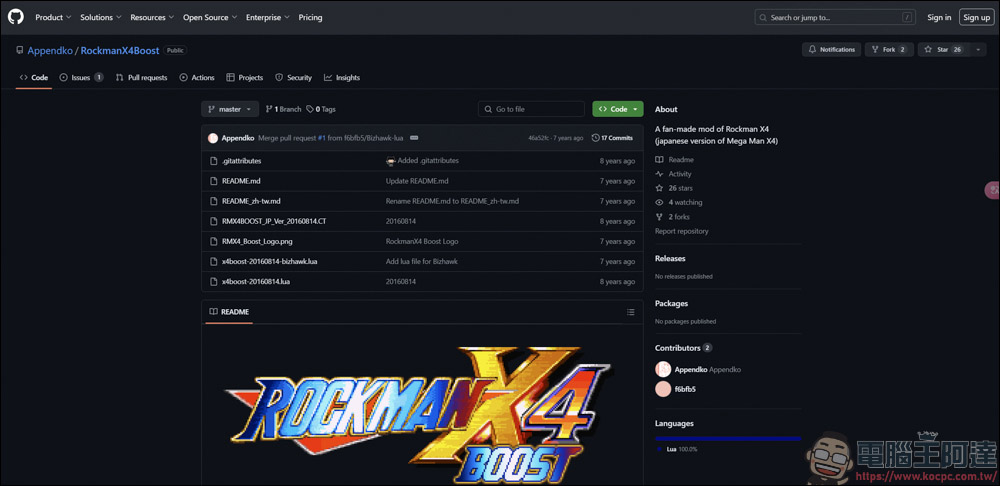The width and height of the screenshot is (1000, 486).
Task: View the 0 Tags link
Action: click(321, 109)
